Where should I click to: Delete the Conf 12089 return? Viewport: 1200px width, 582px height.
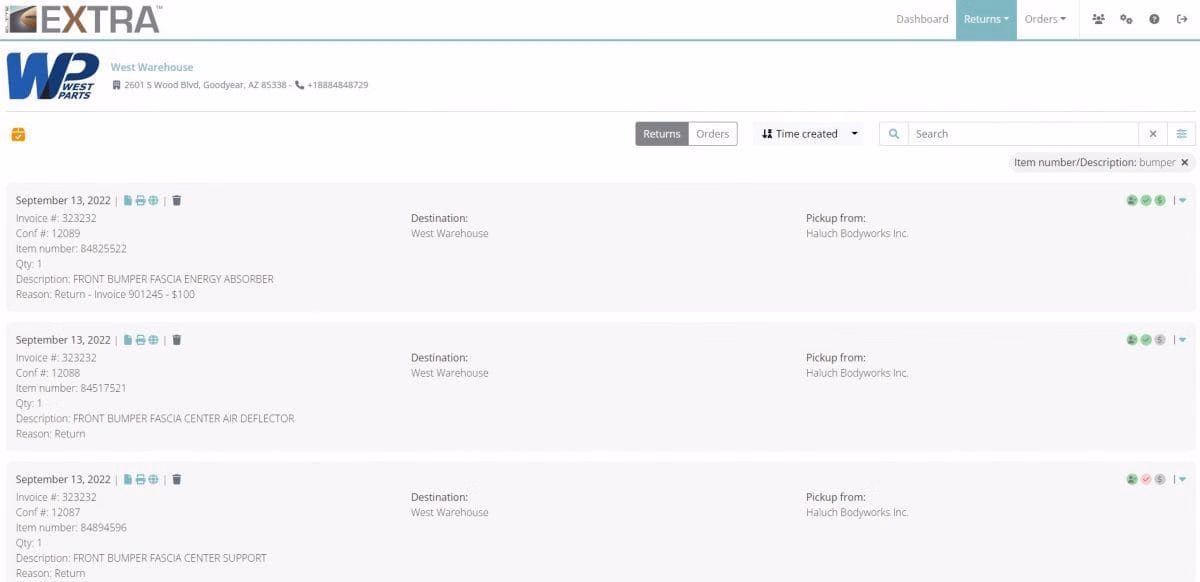(x=177, y=200)
